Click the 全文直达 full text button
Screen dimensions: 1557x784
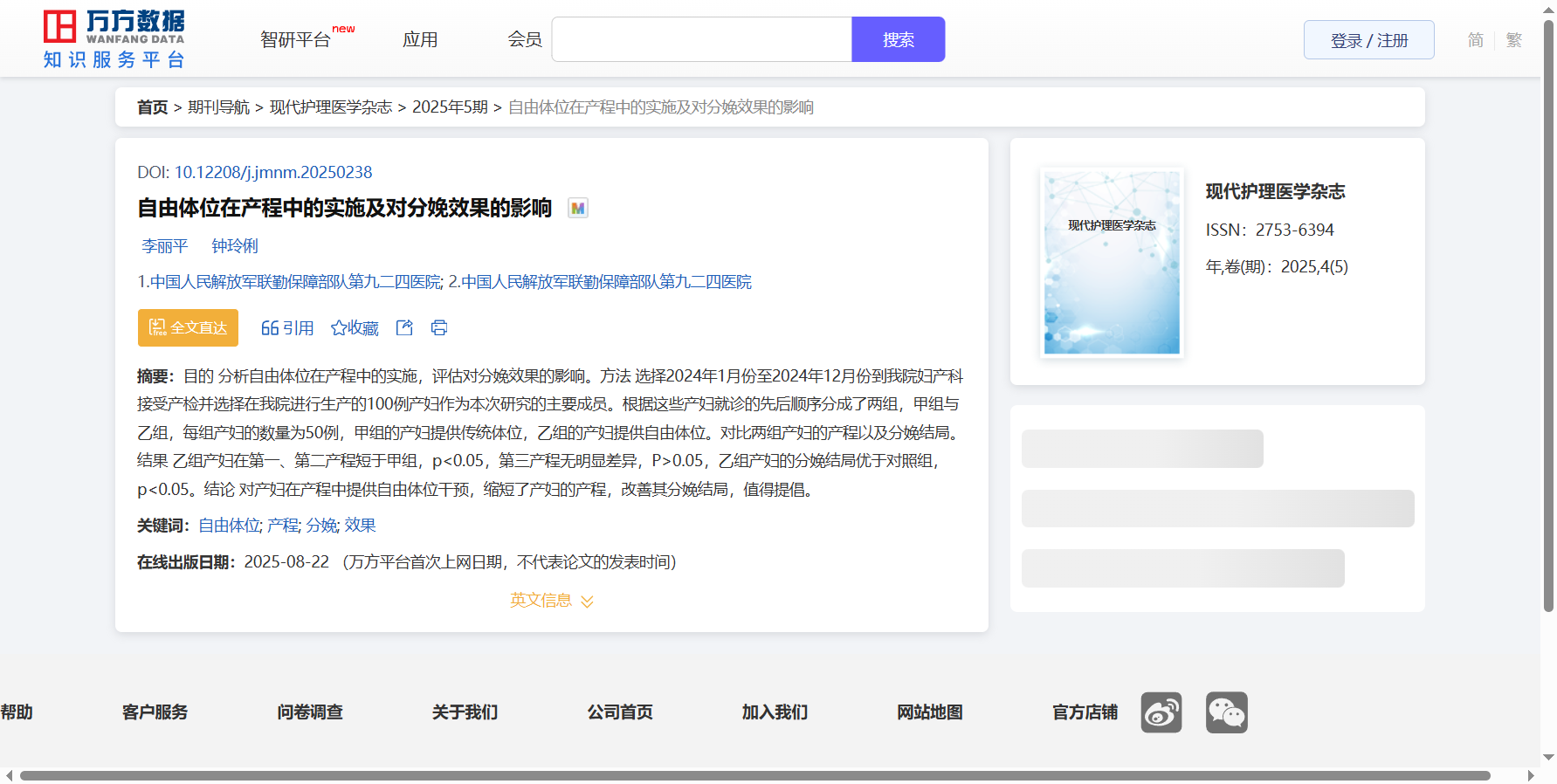pos(188,327)
